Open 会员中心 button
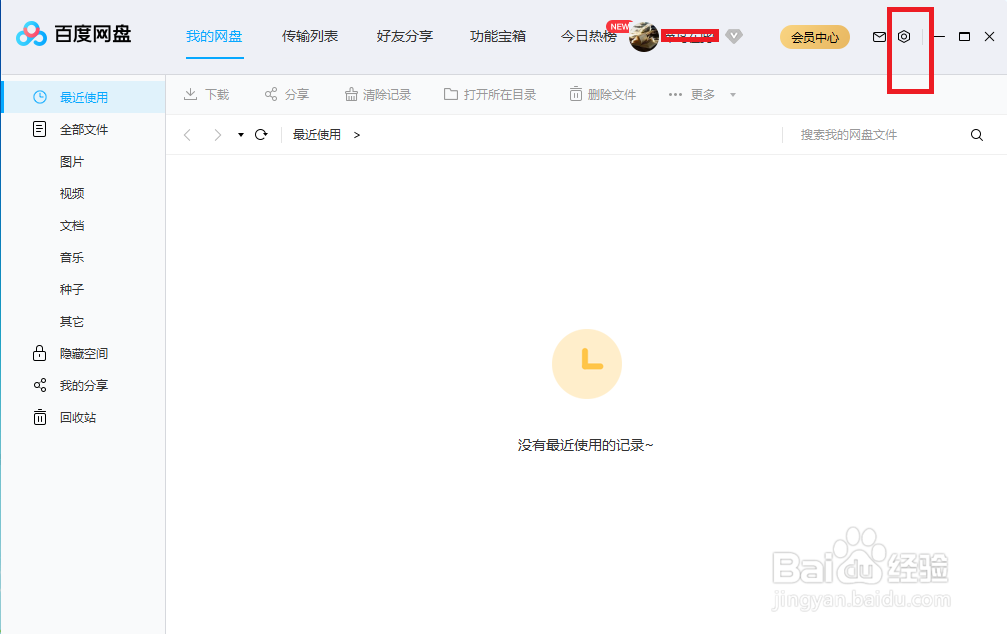1007x634 pixels. click(815, 37)
